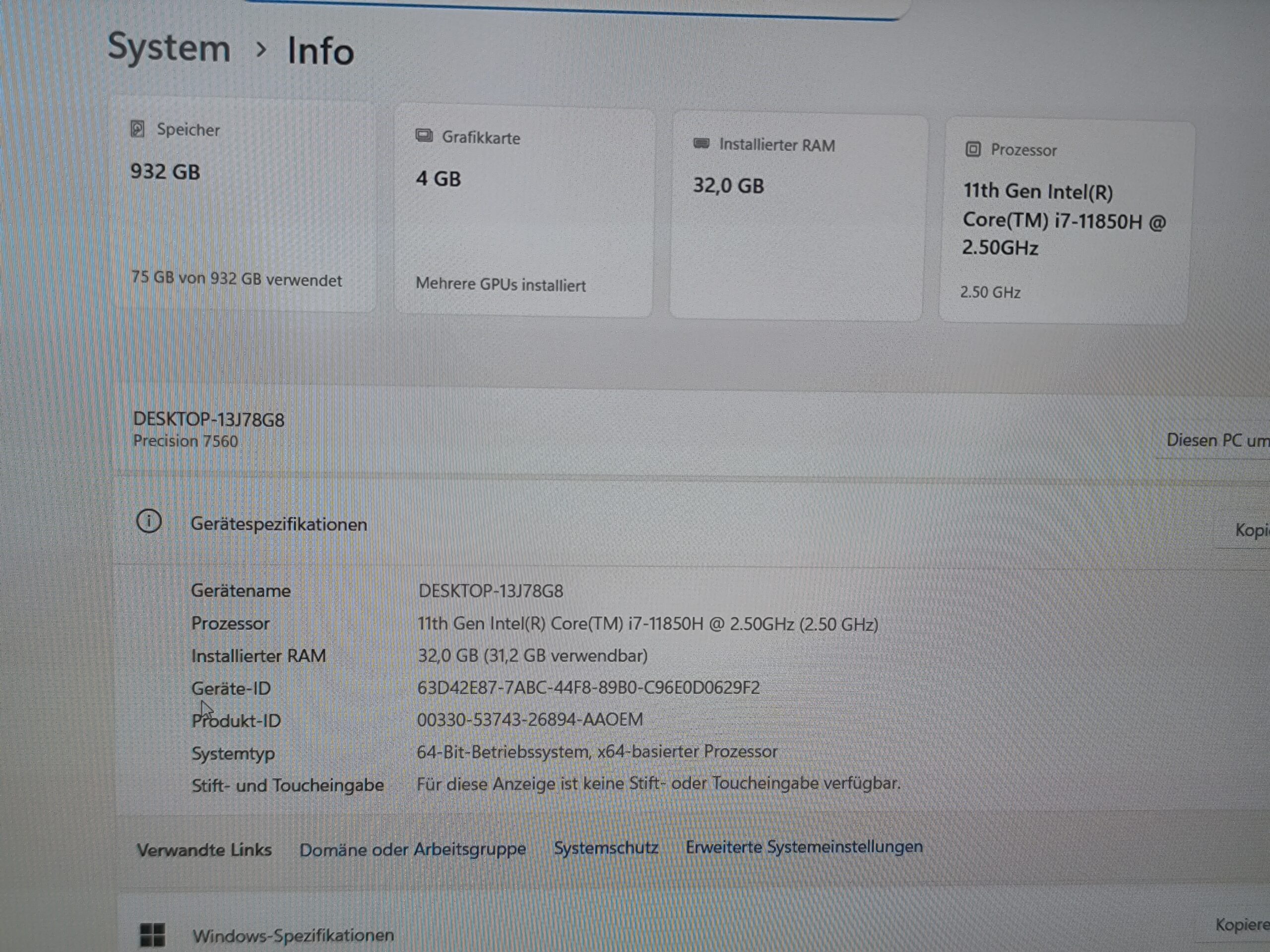Open the Grafikkarte 4 GB card

click(523, 212)
